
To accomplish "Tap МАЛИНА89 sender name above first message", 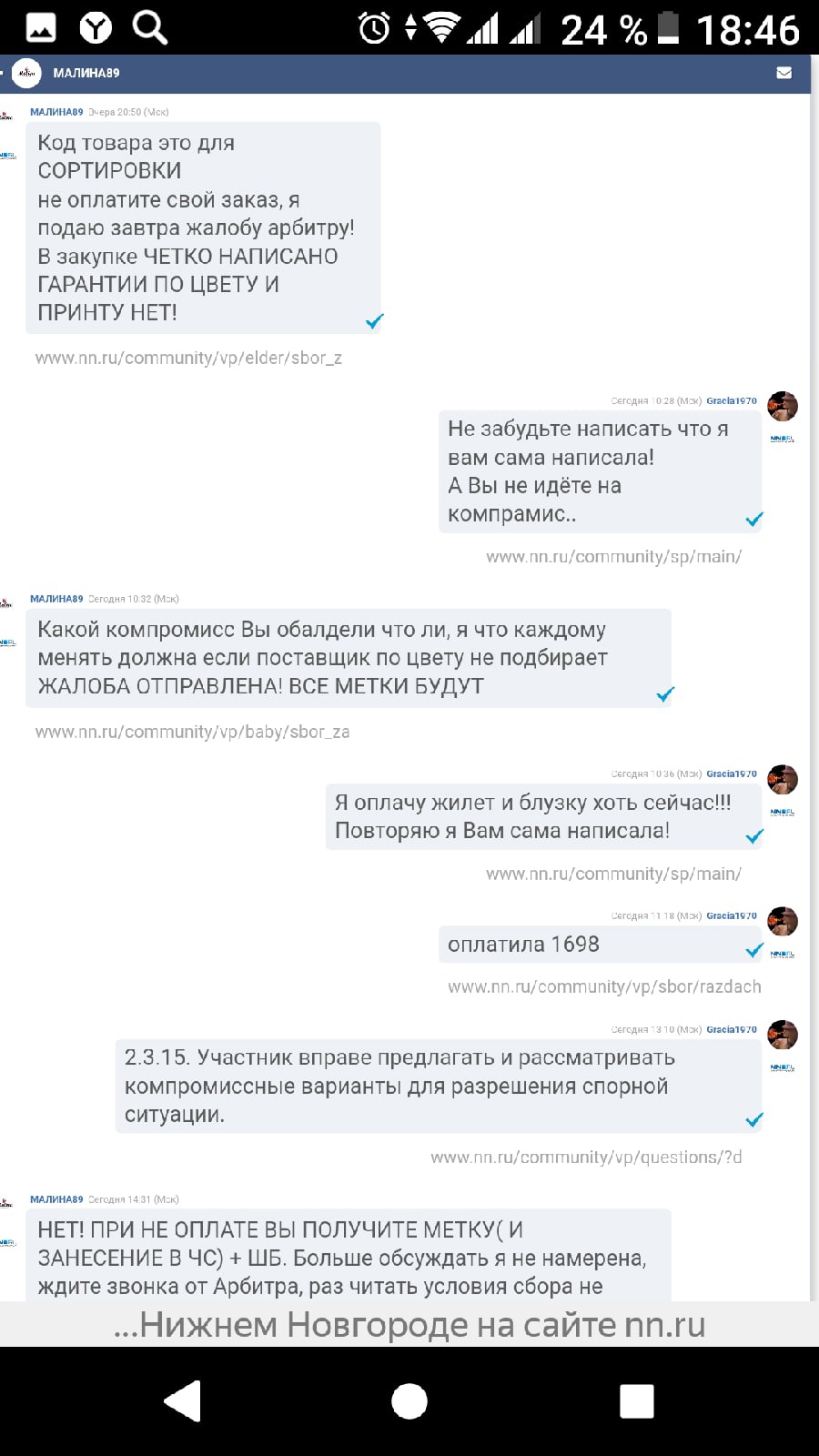I will point(56,112).
